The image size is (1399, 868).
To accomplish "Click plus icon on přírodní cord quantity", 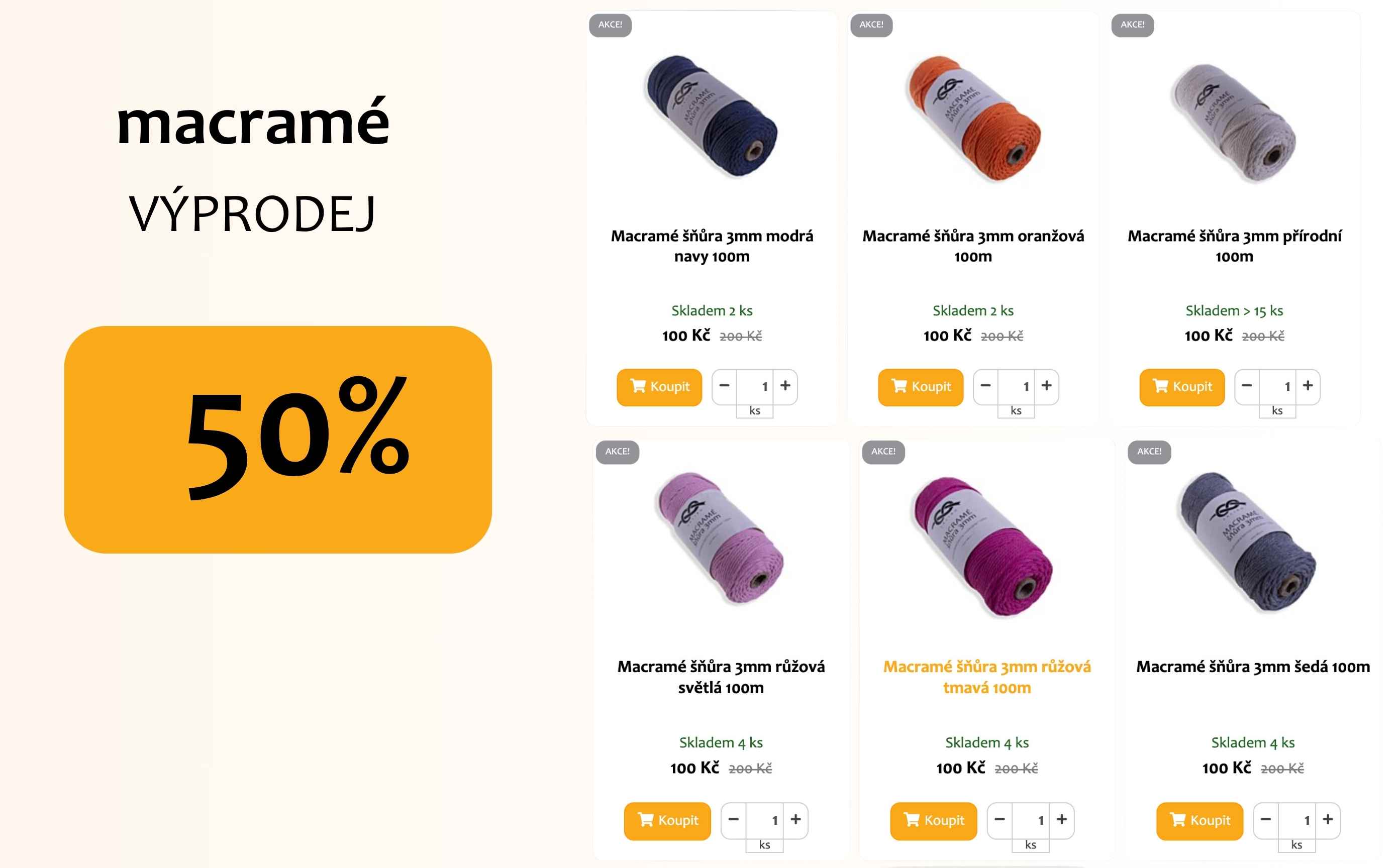I will (1308, 386).
